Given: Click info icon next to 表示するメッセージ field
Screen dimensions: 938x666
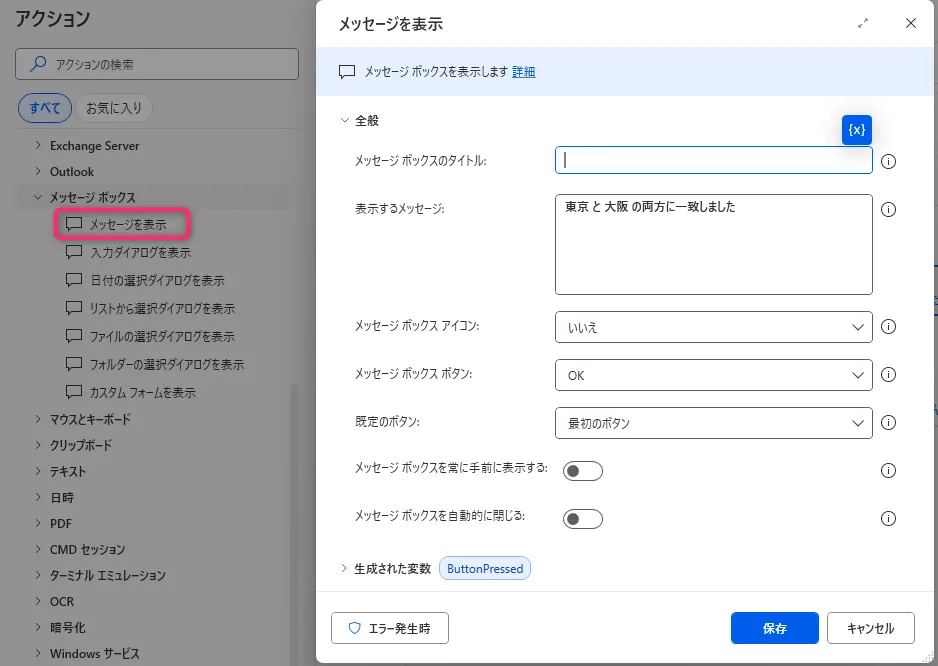Looking at the screenshot, I should click(x=888, y=210).
